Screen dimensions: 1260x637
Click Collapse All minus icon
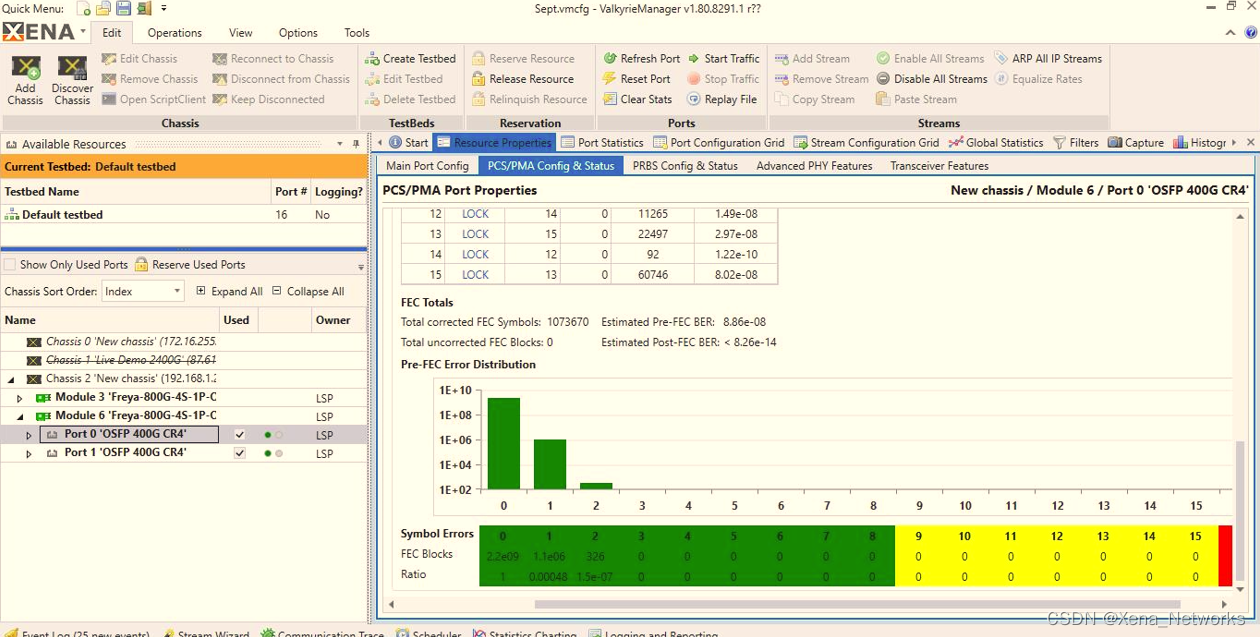pos(277,291)
